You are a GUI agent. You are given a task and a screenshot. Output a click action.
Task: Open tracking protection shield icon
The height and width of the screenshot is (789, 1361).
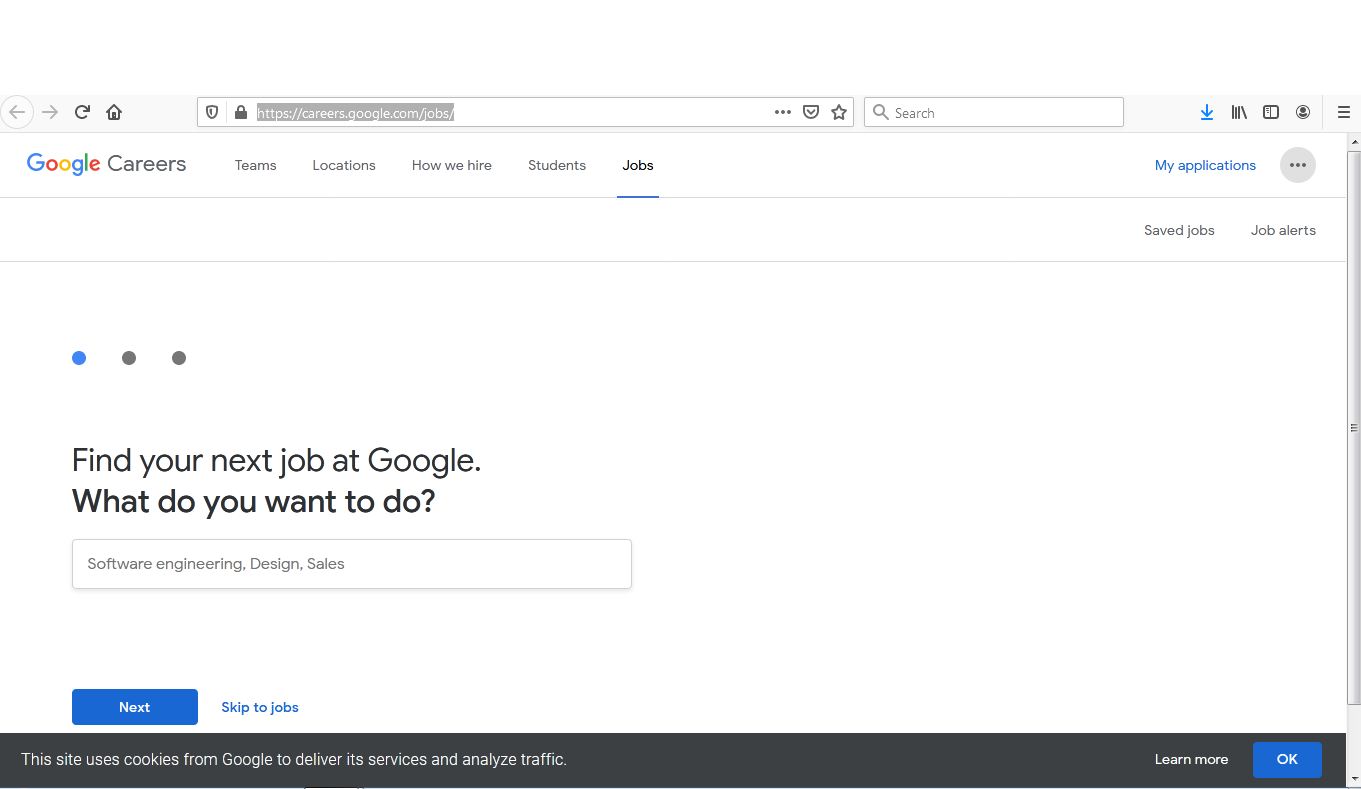pos(212,113)
